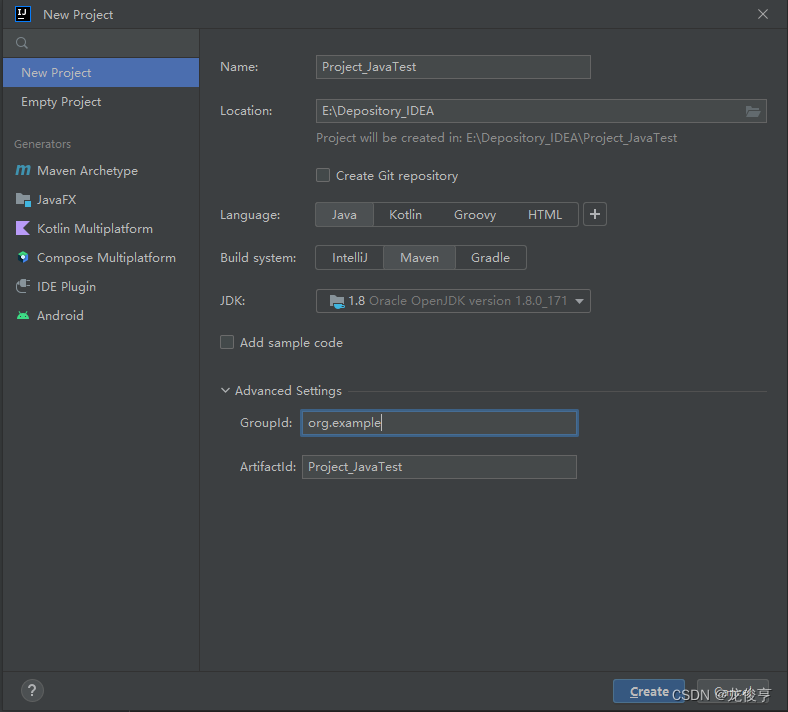
Task: Choose IntelliJ build system
Action: (x=350, y=258)
